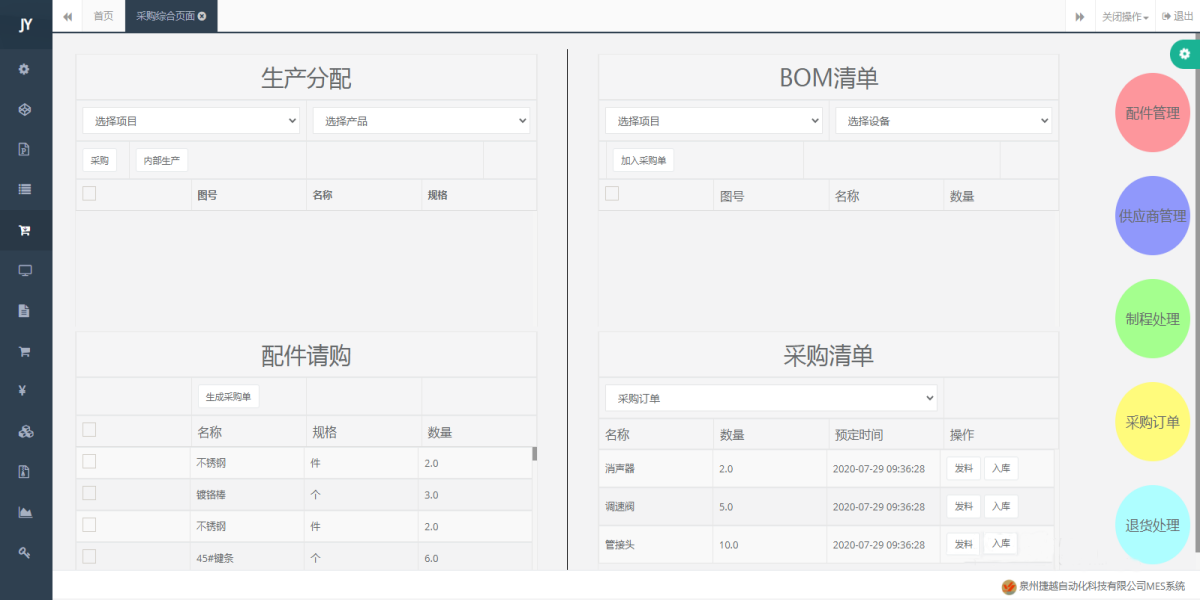Click 发料 for the 管接头 row

963,544
